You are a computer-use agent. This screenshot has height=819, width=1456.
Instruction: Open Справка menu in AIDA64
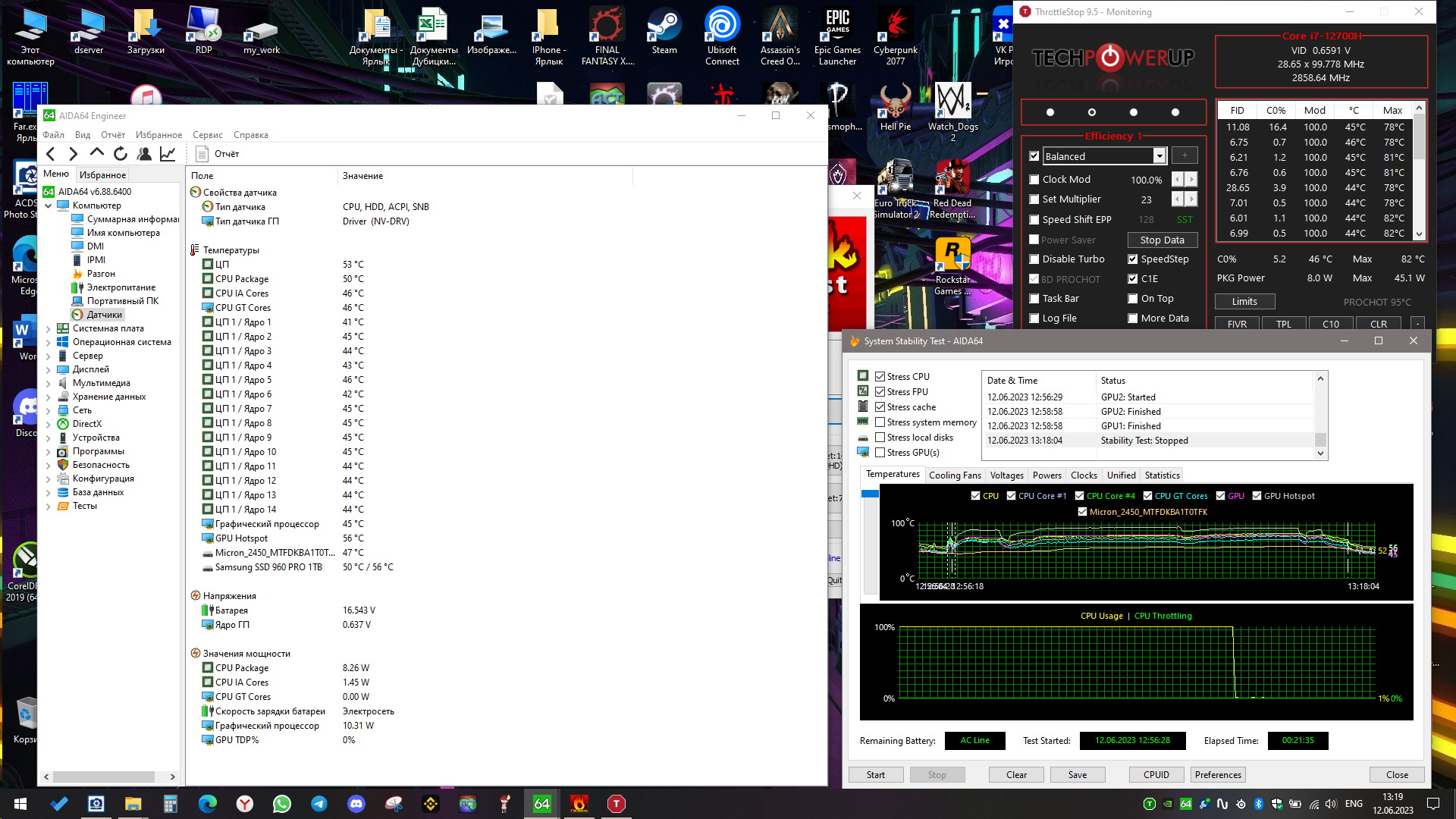click(250, 135)
